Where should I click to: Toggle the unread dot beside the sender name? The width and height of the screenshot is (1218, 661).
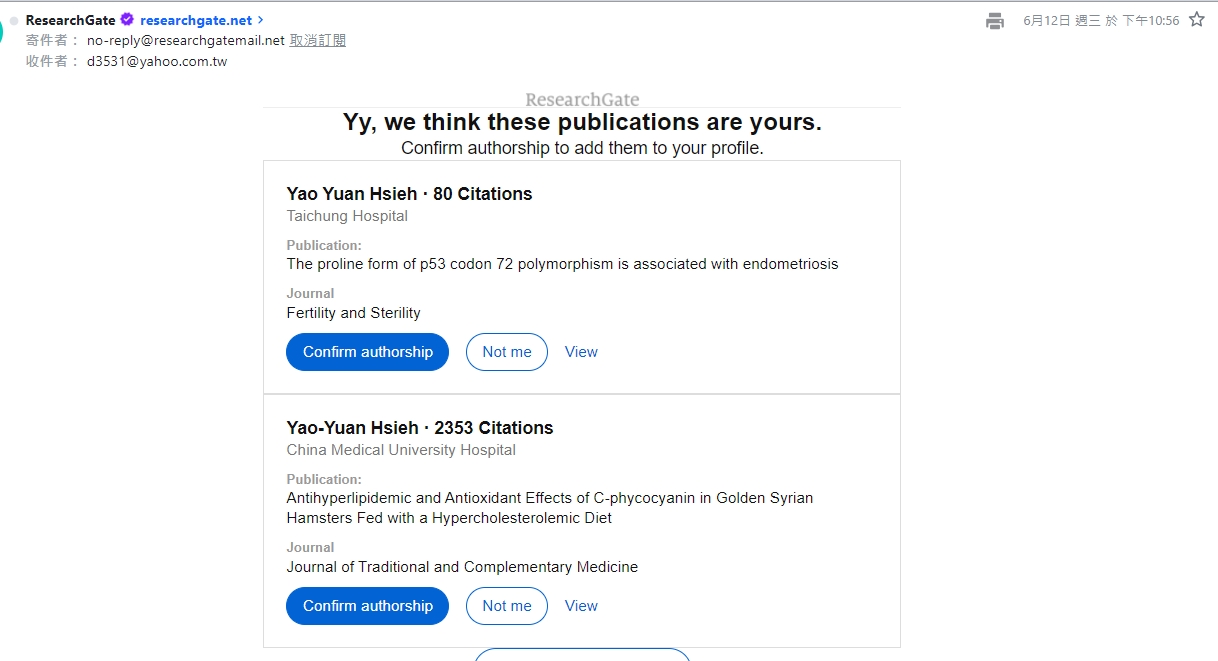[14, 20]
